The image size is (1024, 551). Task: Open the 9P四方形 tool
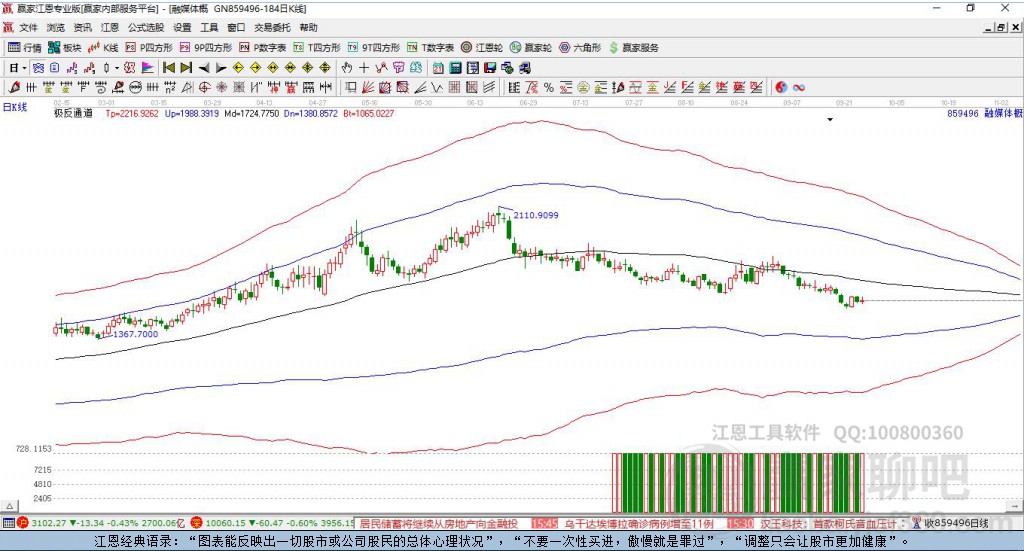206,48
